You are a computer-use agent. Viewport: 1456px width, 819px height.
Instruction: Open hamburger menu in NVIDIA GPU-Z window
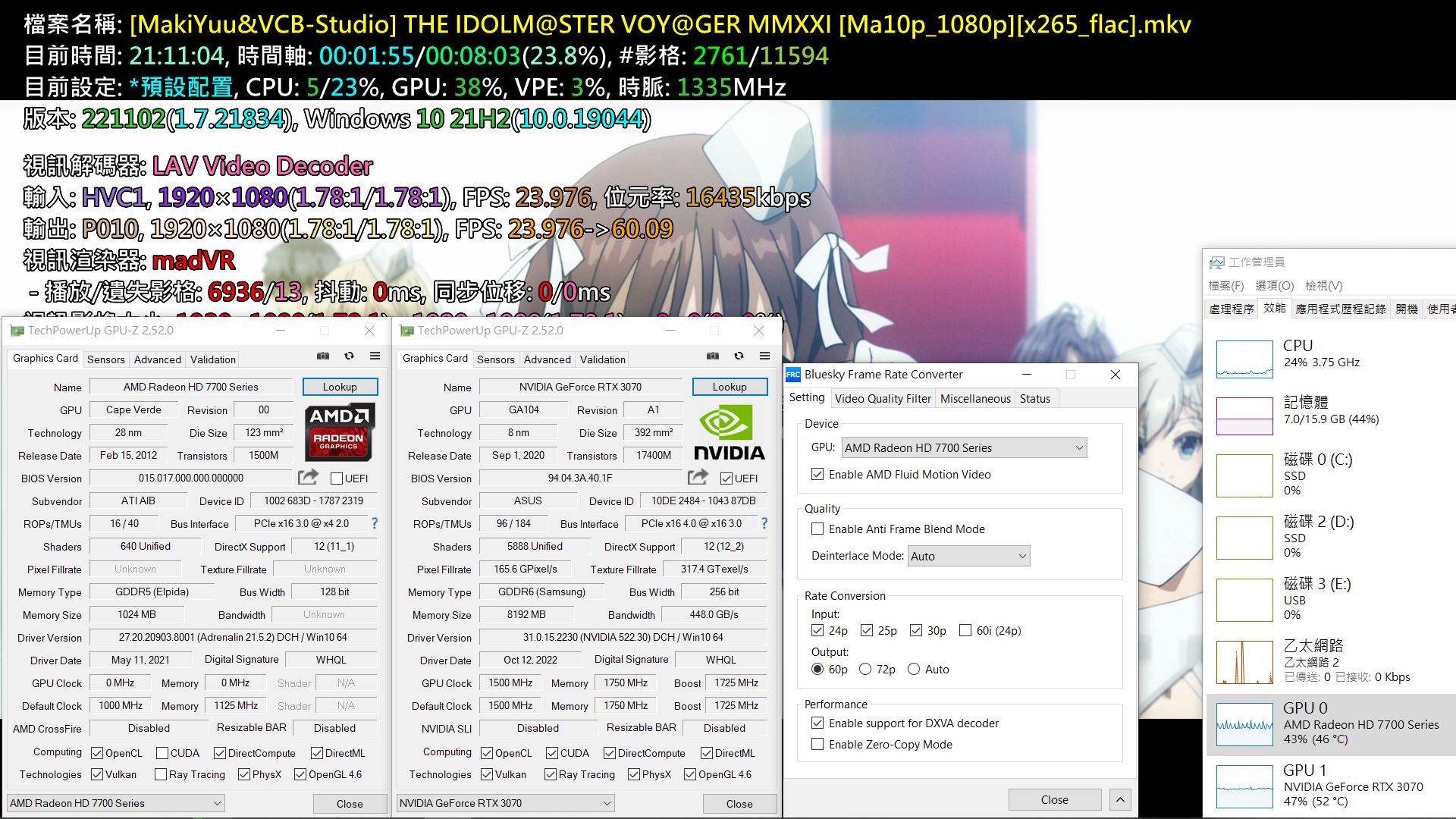[764, 356]
